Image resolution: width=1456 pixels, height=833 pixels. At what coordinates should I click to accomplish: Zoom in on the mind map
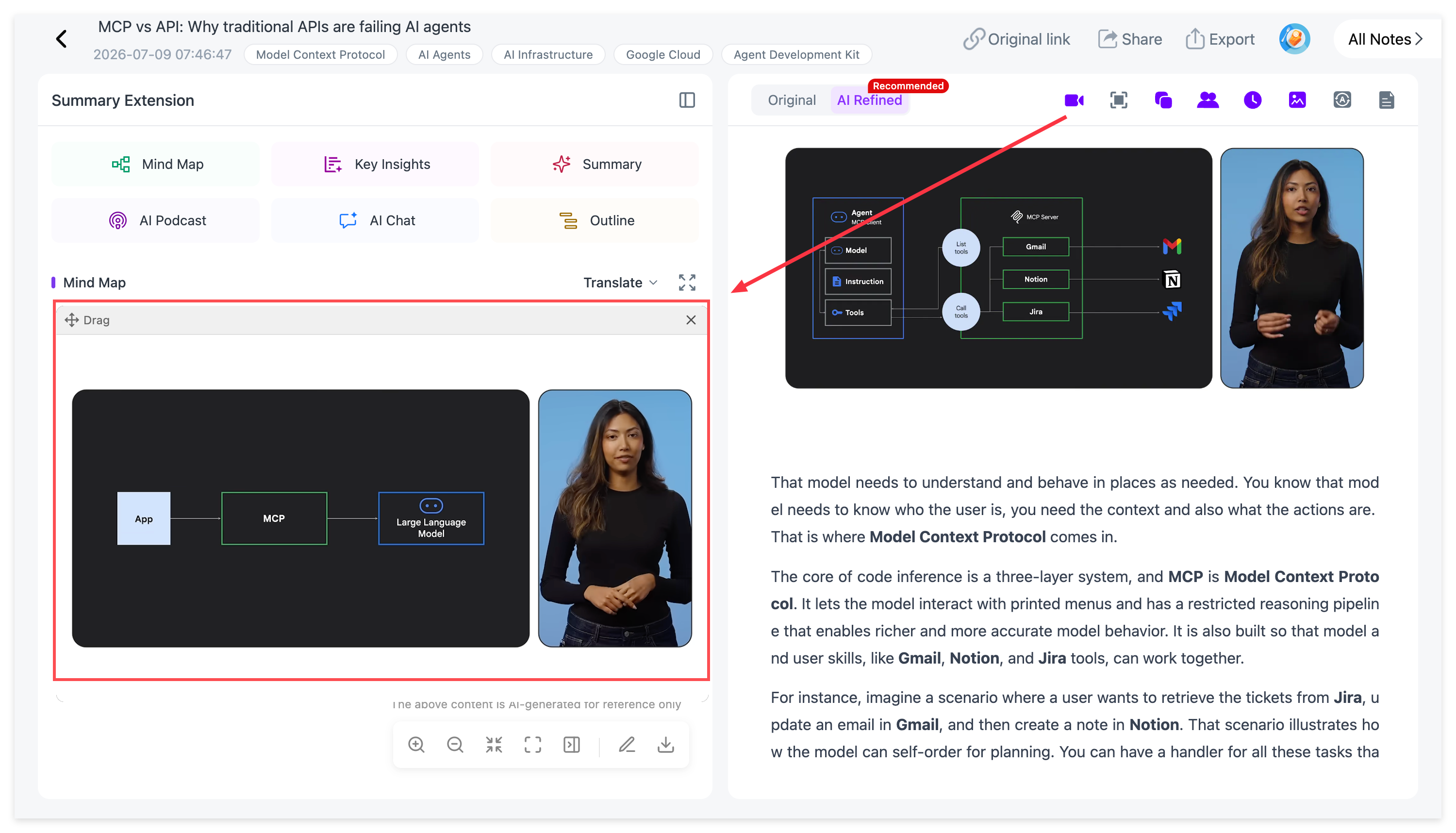coord(416,744)
